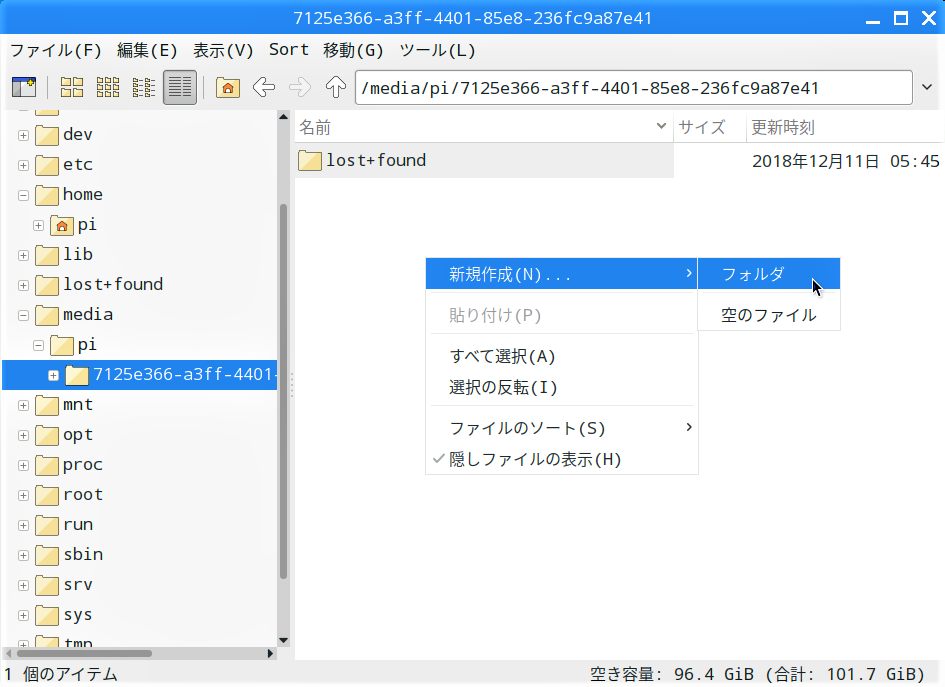This screenshot has width=945, height=687.
Task: Click the new tab toolbar icon
Action: pyautogui.click(x=23, y=88)
